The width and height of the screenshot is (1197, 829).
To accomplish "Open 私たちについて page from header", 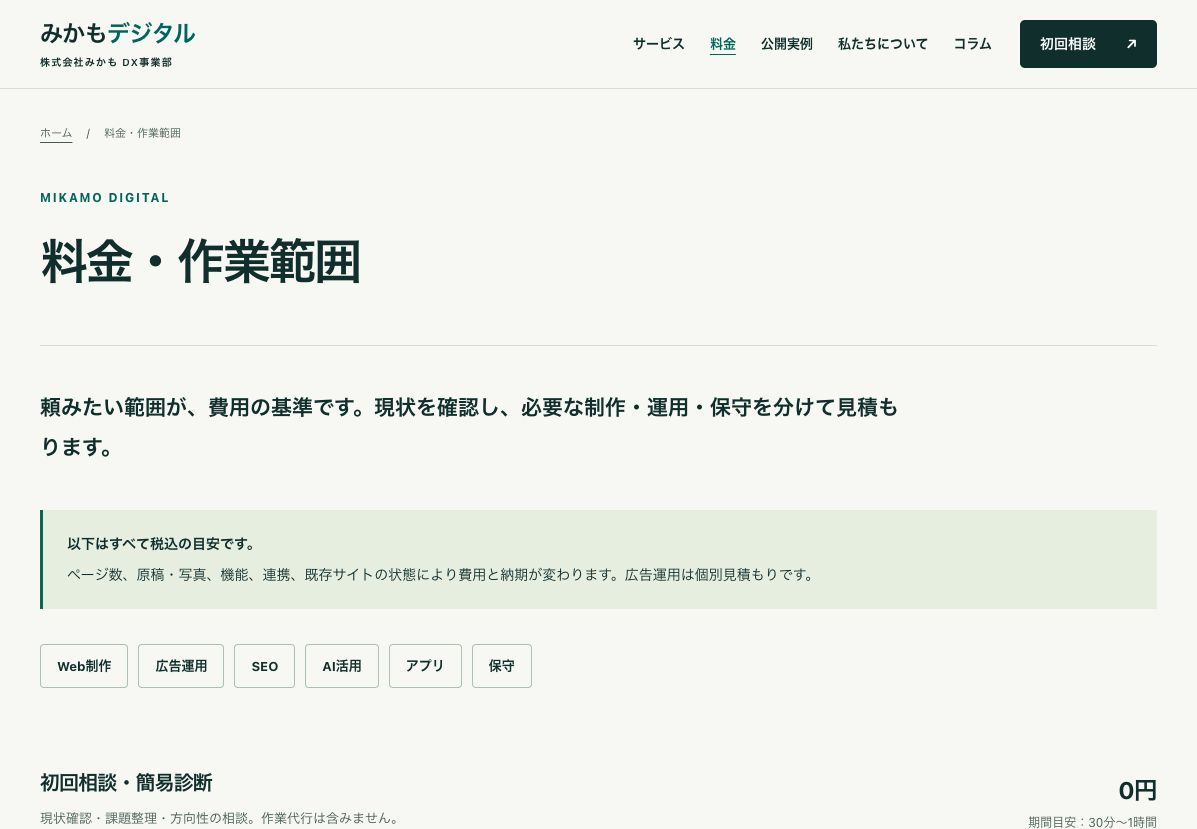I will tap(882, 44).
